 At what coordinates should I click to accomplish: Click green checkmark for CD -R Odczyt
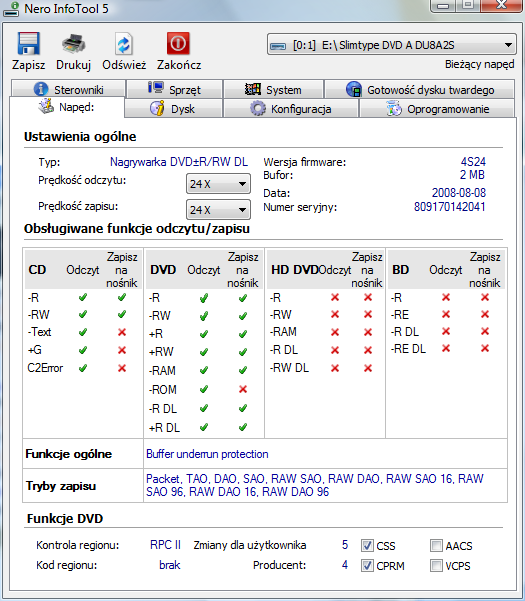click(x=83, y=297)
